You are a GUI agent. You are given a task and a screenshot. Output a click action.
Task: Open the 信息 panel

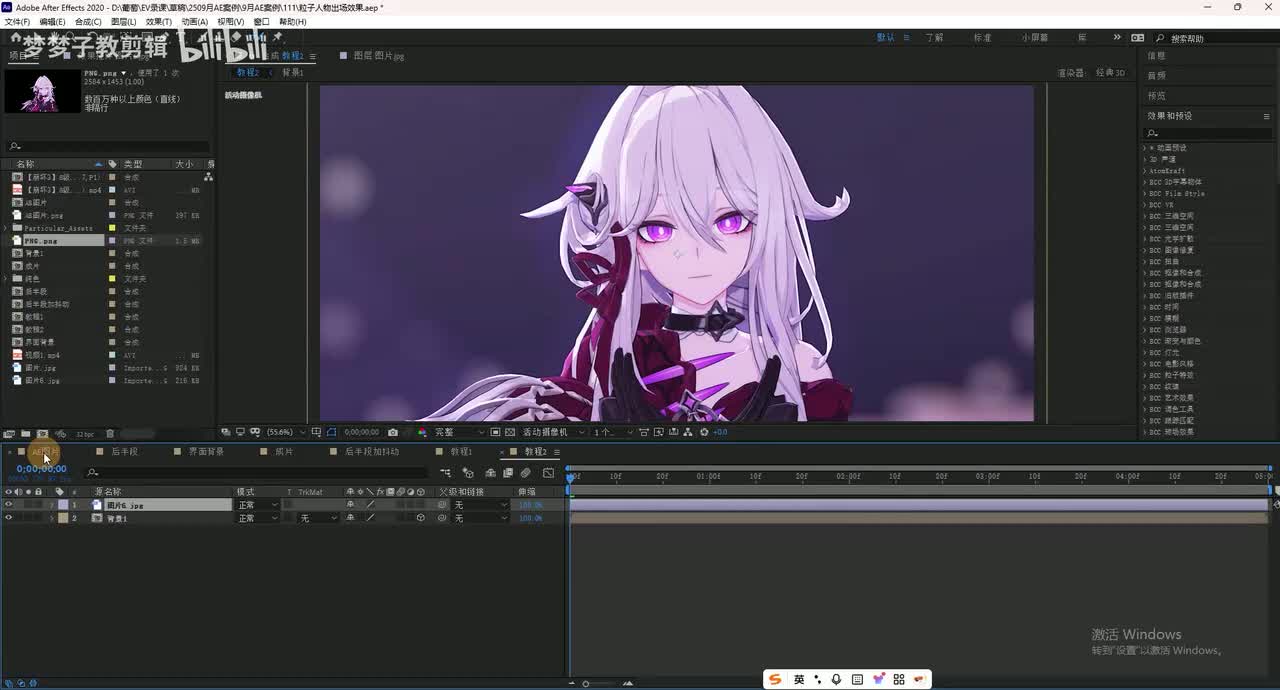pyautogui.click(x=1157, y=56)
